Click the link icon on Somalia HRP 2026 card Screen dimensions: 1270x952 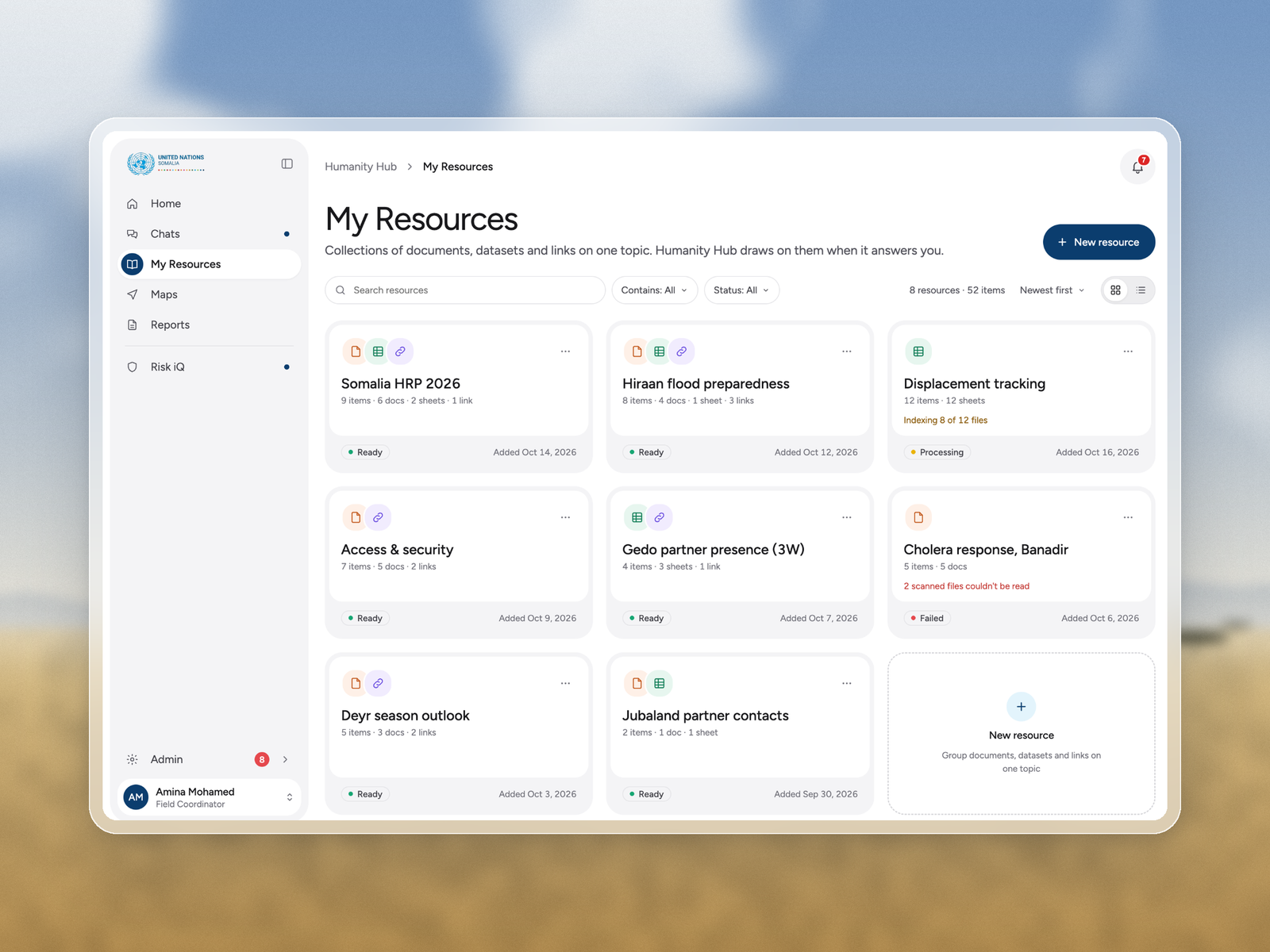click(x=400, y=351)
